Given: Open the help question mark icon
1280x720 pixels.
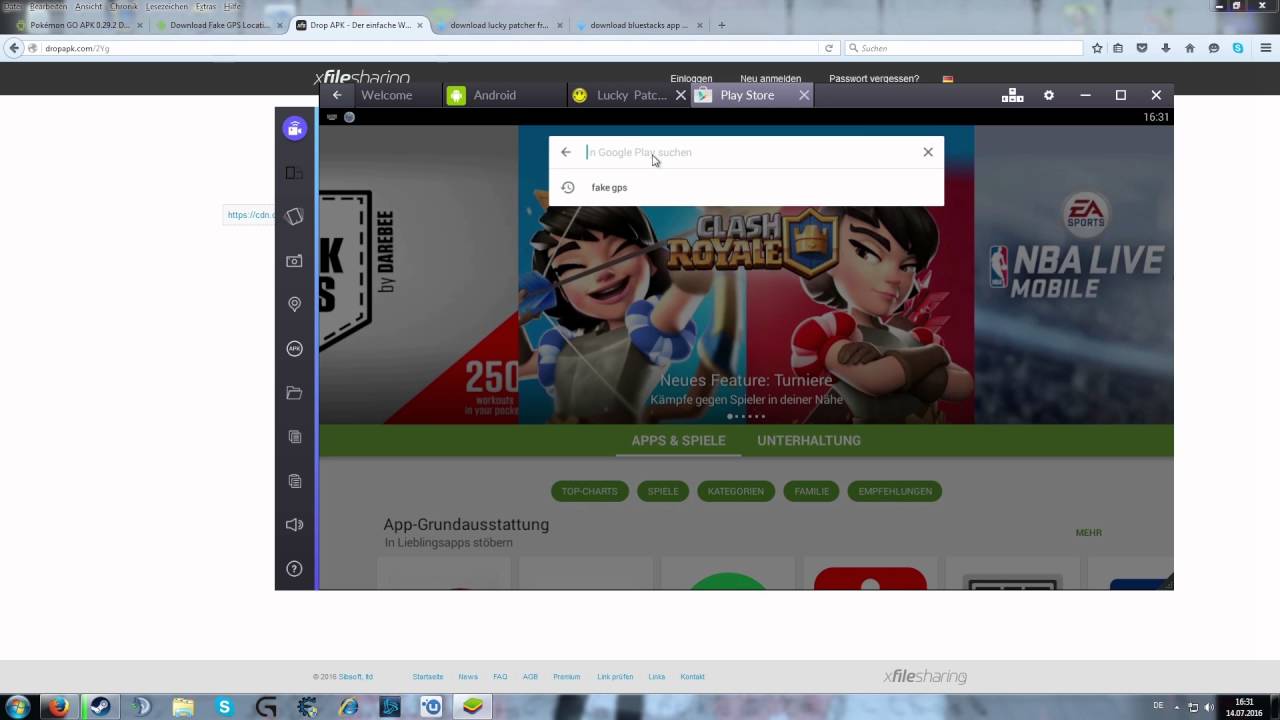Looking at the screenshot, I should (294, 569).
